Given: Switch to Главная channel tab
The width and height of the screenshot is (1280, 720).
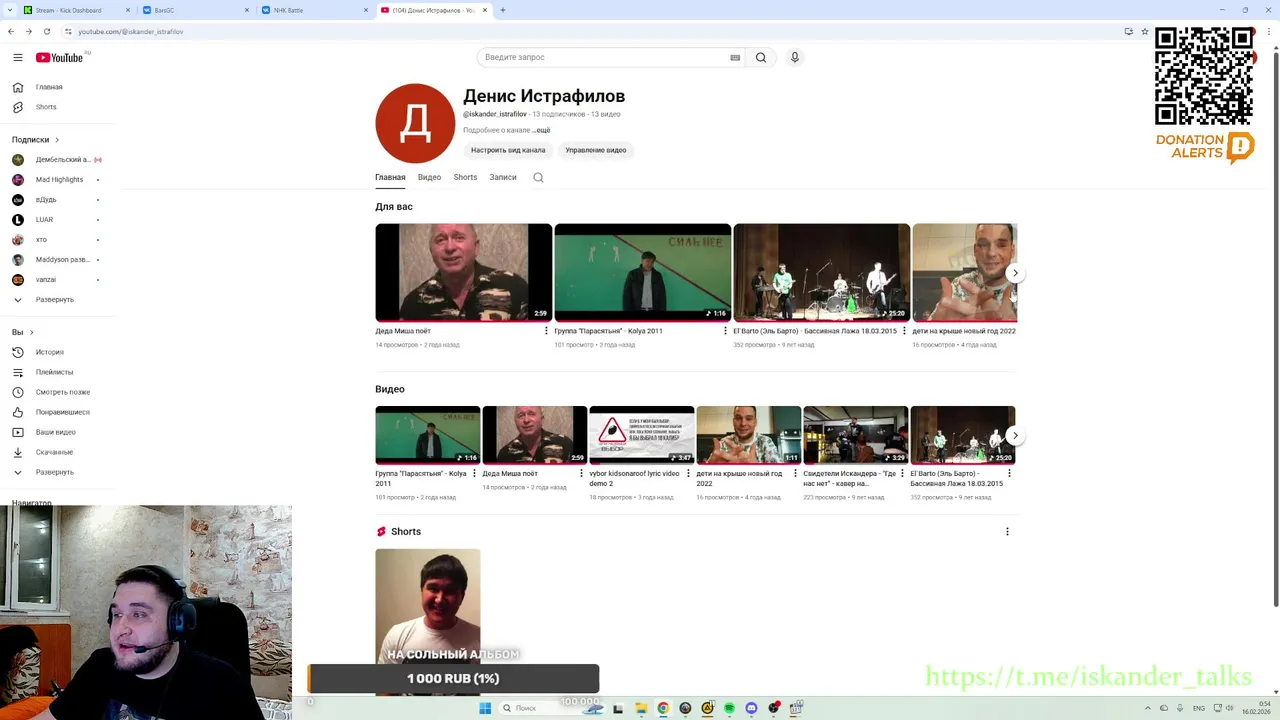Looking at the screenshot, I should coord(390,178).
